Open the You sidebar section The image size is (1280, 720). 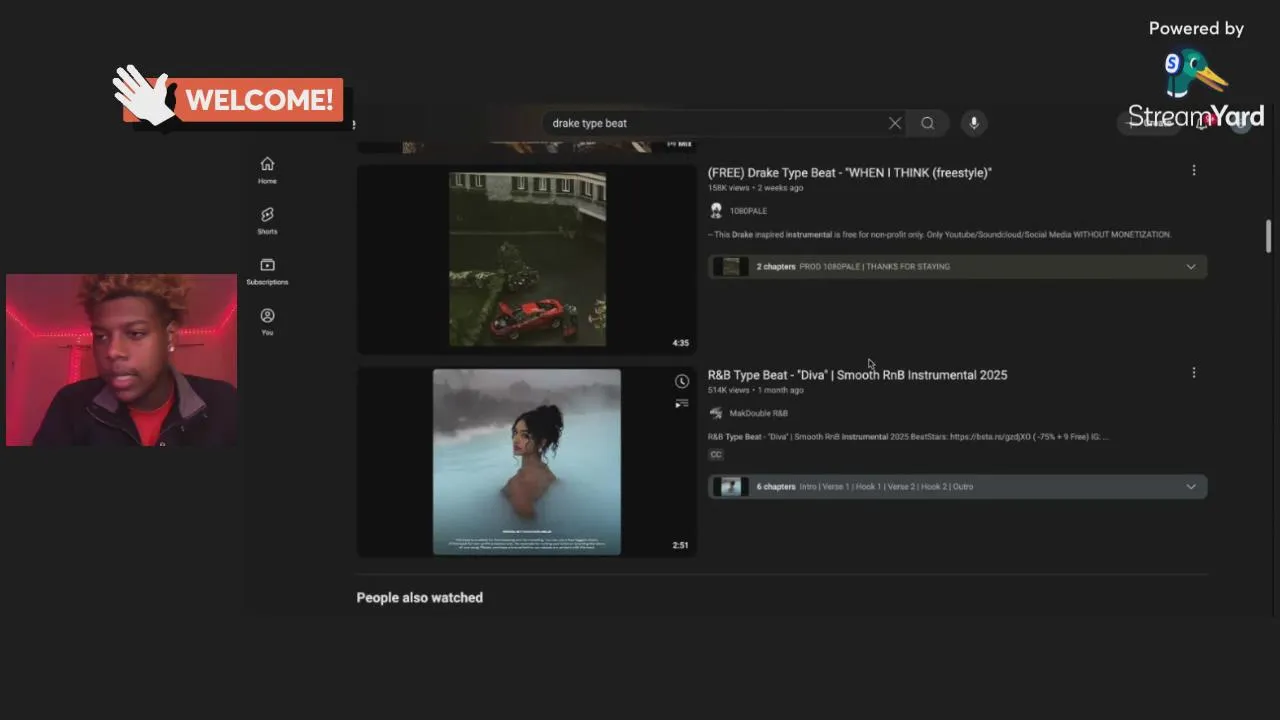267,321
